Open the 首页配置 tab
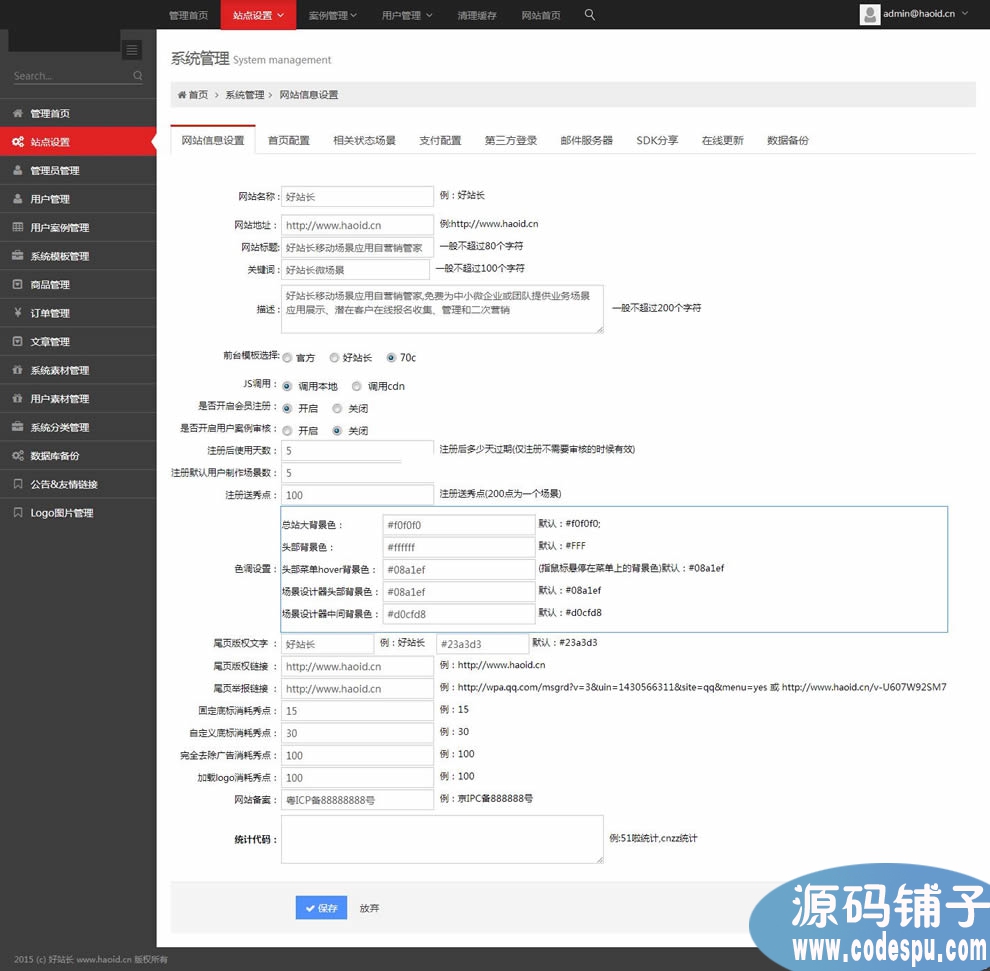The height and width of the screenshot is (971, 990). click(x=289, y=140)
